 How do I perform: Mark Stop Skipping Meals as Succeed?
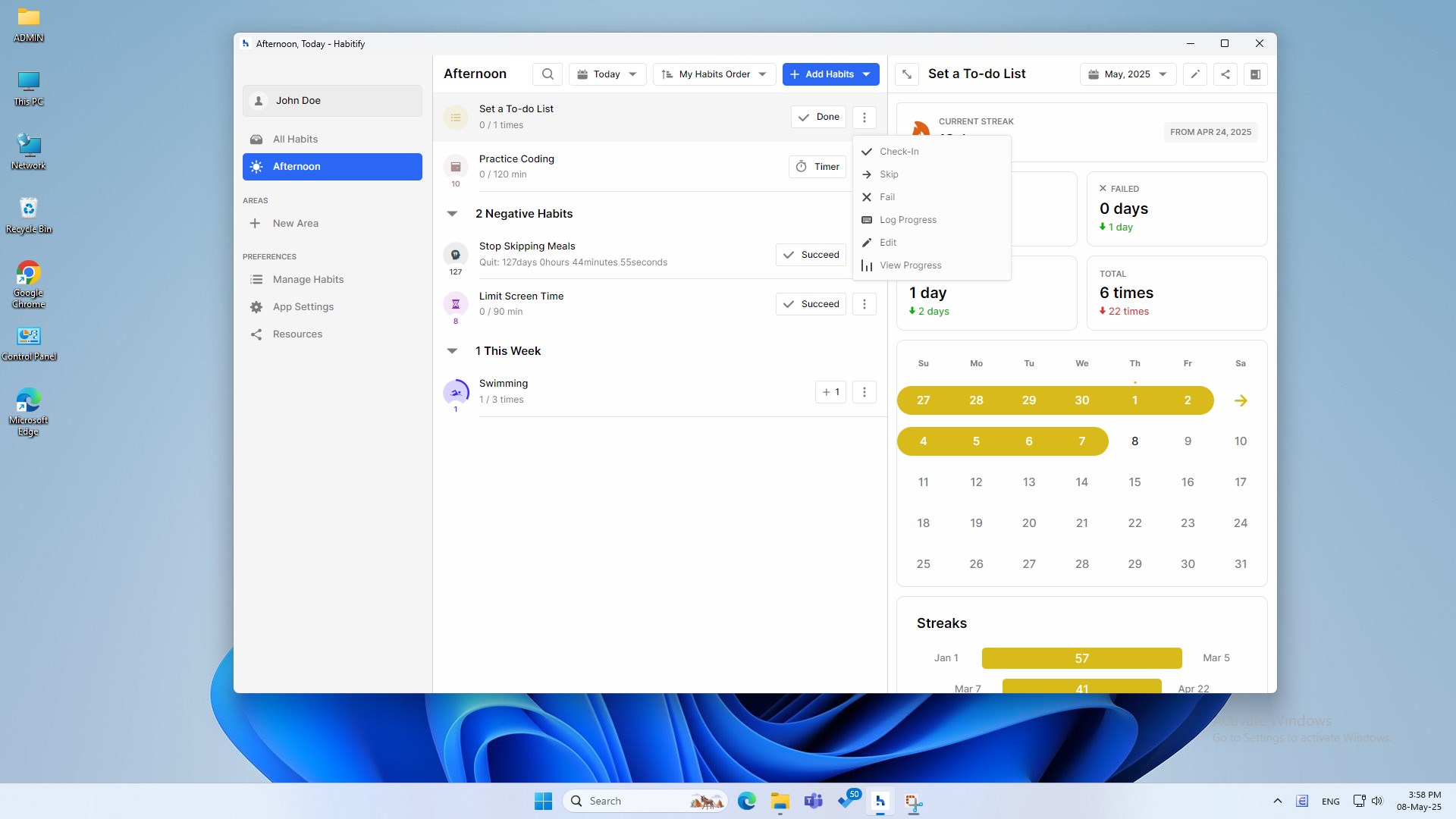point(811,255)
